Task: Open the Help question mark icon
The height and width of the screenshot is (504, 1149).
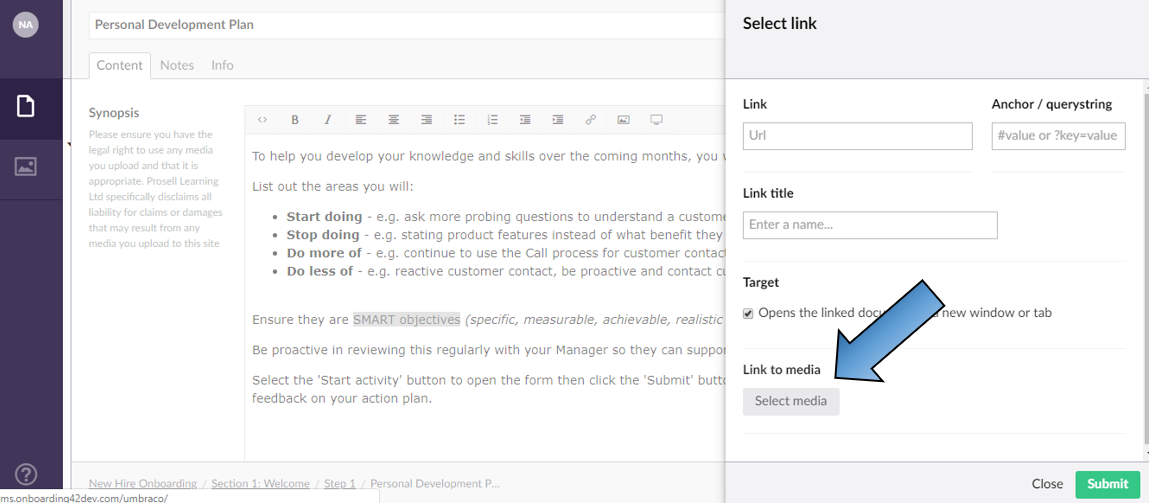Action: point(26,475)
